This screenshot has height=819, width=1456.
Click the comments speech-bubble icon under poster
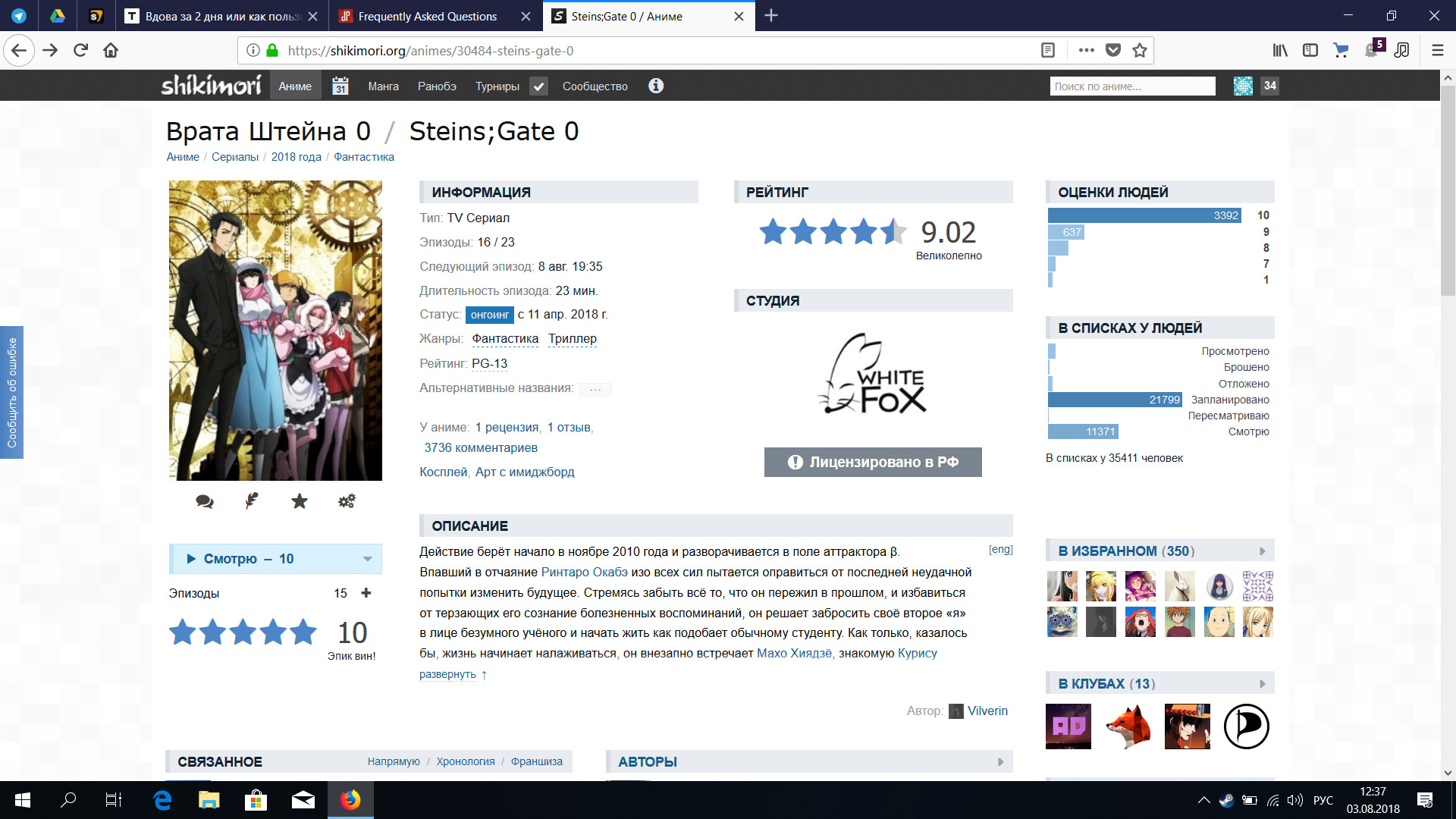(x=205, y=501)
